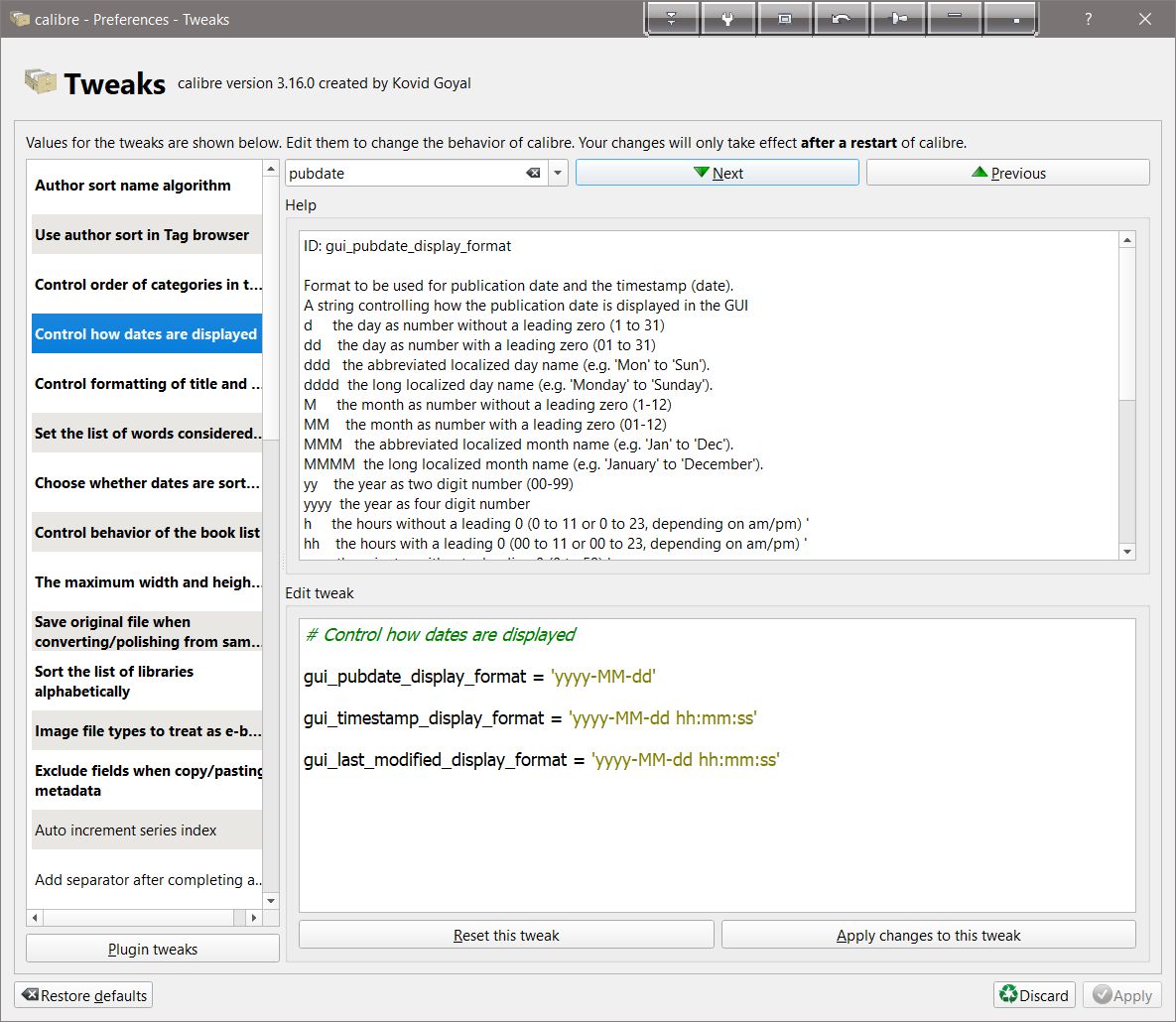1176x1022 pixels.
Task: Select 'Control how dates are displayed' tweak
Action: pyautogui.click(x=146, y=333)
